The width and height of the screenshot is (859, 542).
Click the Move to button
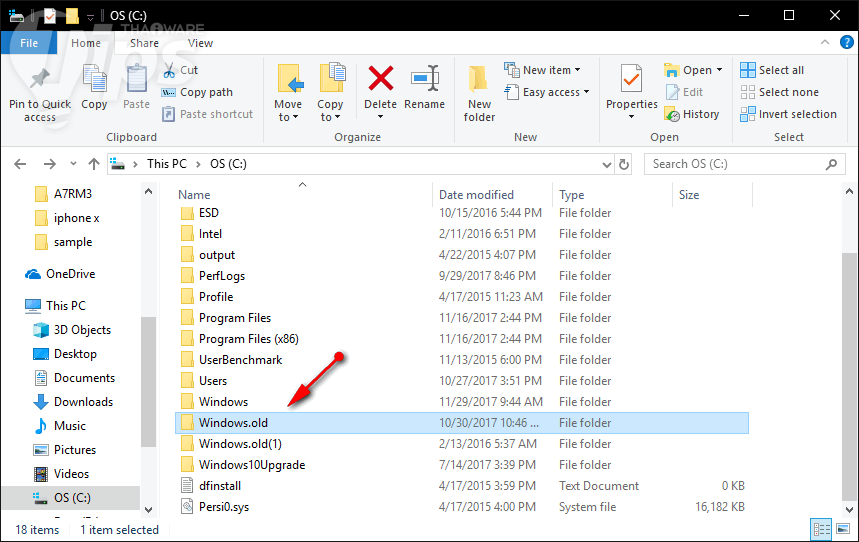288,93
